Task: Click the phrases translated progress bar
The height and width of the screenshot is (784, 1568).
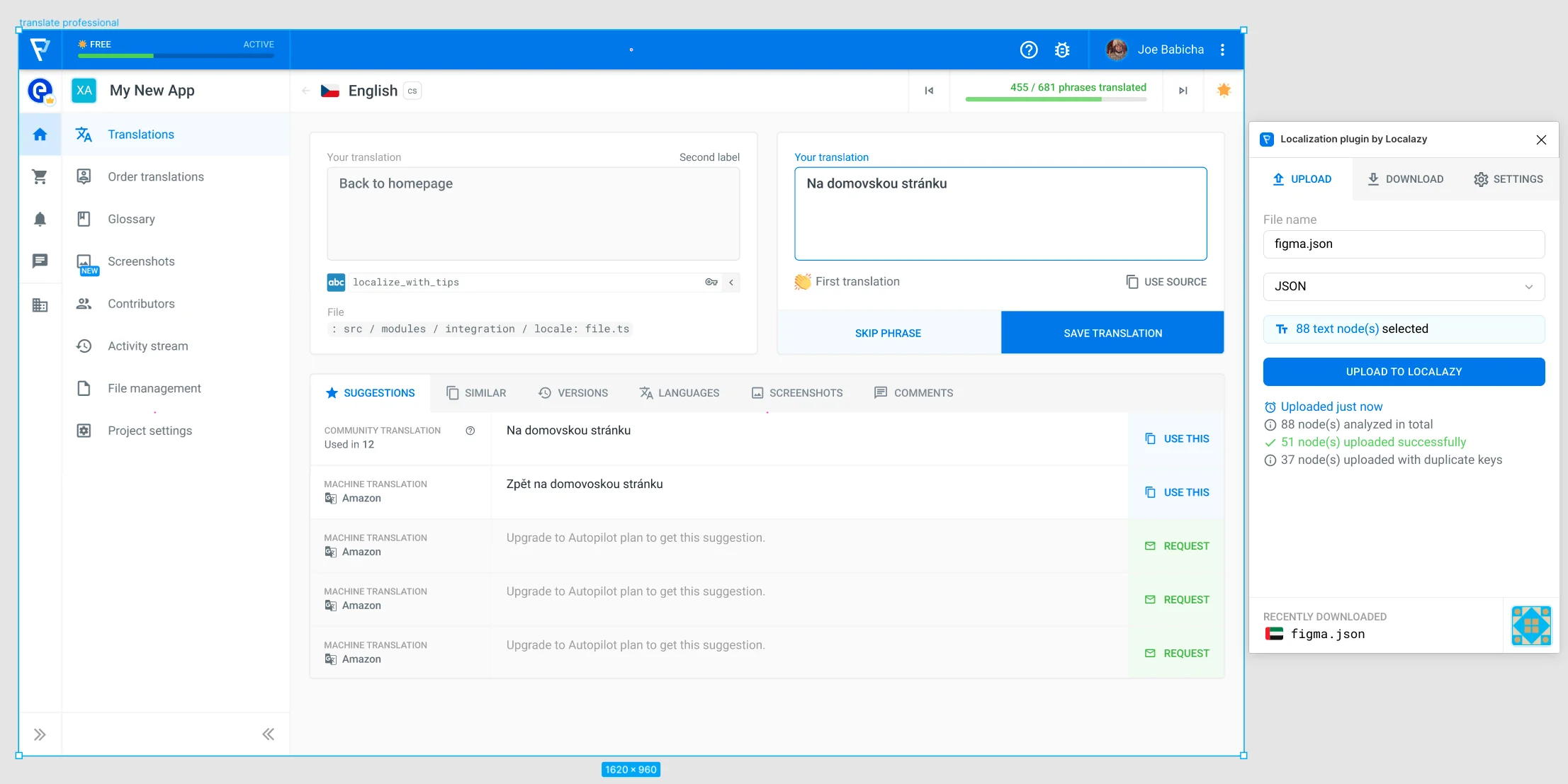Action: tap(1056, 99)
